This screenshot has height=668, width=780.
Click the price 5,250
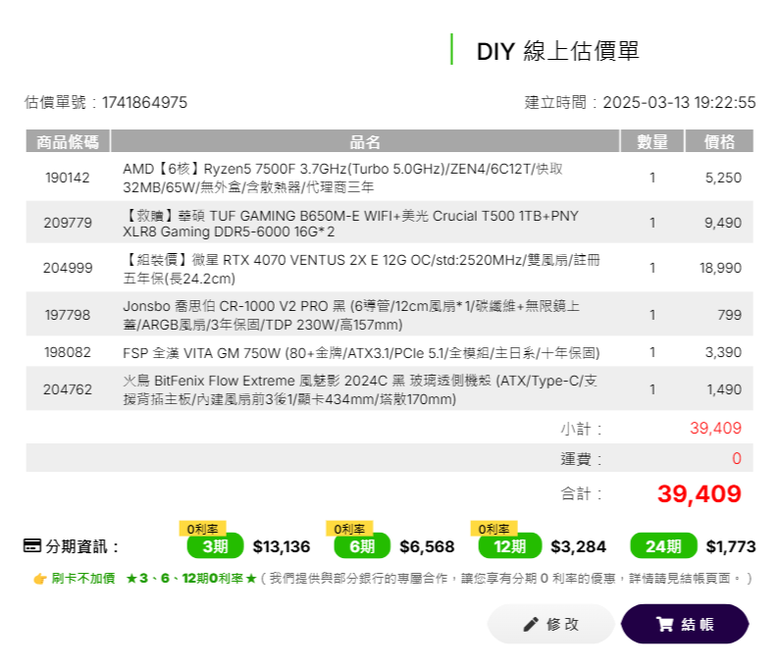pos(723,178)
